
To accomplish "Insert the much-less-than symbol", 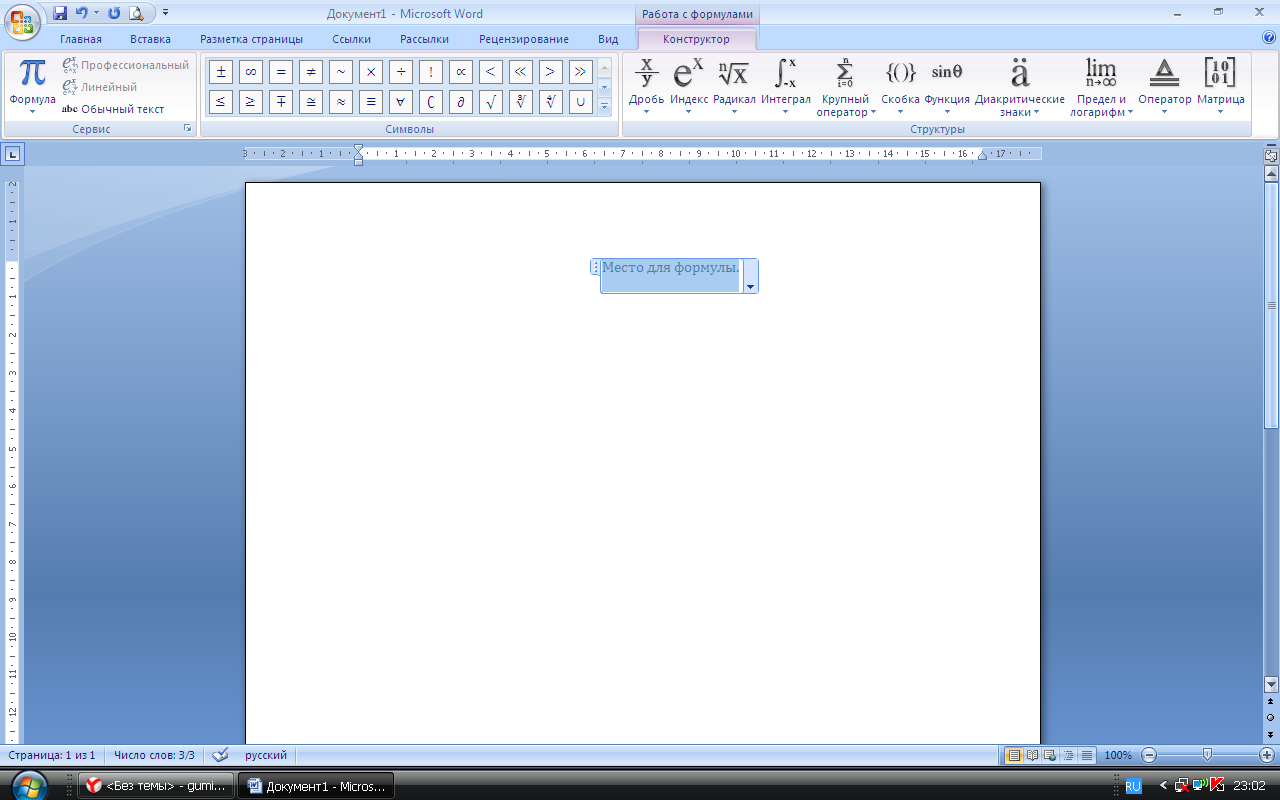I will click(520, 72).
